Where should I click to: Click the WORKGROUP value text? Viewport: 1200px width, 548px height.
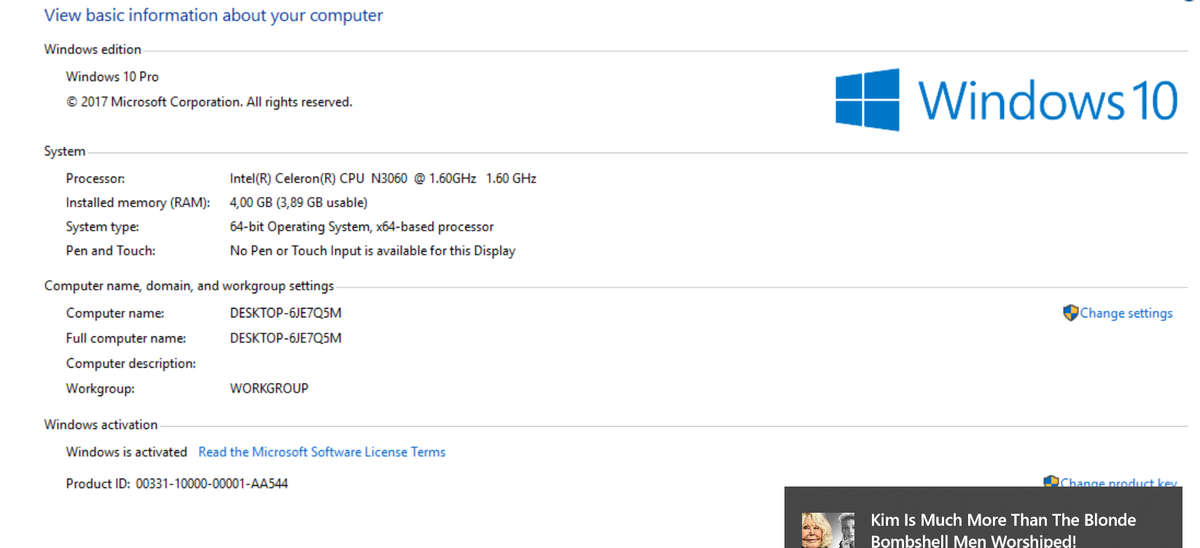tap(269, 388)
